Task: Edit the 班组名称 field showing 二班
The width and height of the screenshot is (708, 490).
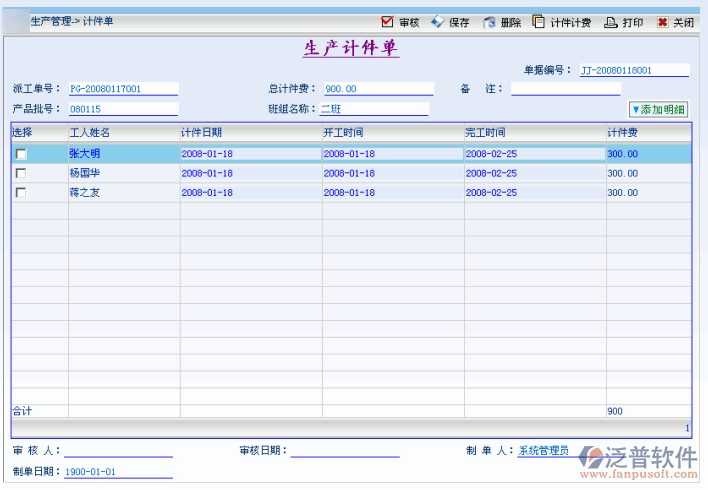Action: pos(373,109)
